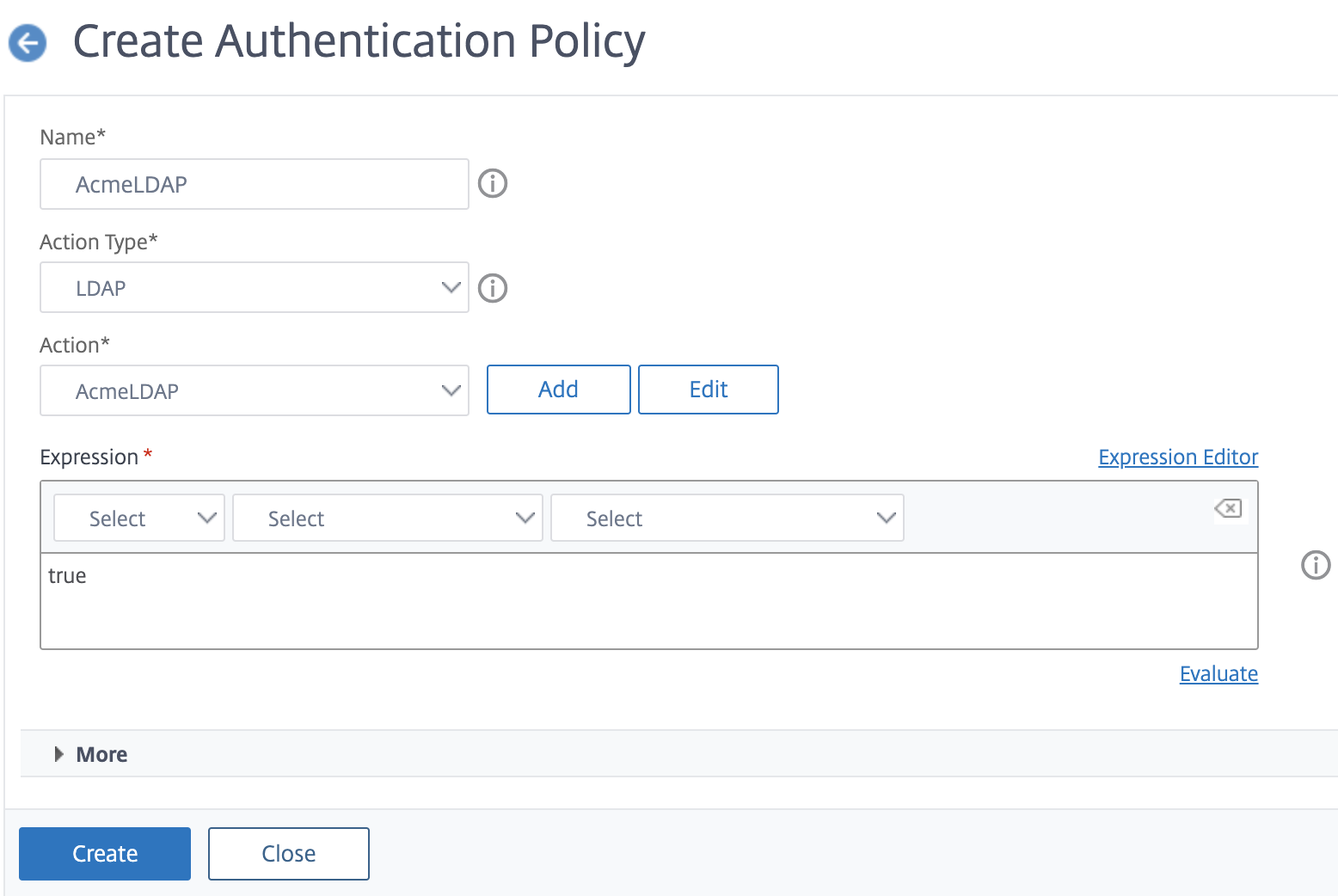Click the info icon beside the Expression area
Screen dimensions: 1338x896
tap(1315, 566)
